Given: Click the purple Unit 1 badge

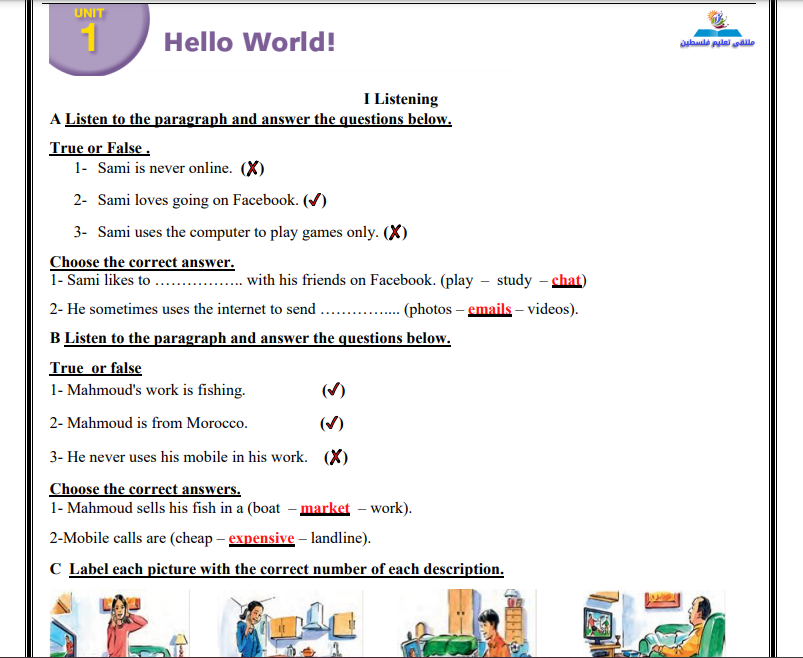Looking at the screenshot, I should 99,39.
